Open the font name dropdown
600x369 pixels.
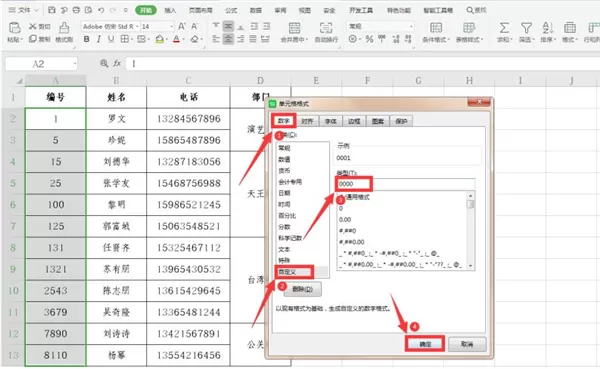137,26
